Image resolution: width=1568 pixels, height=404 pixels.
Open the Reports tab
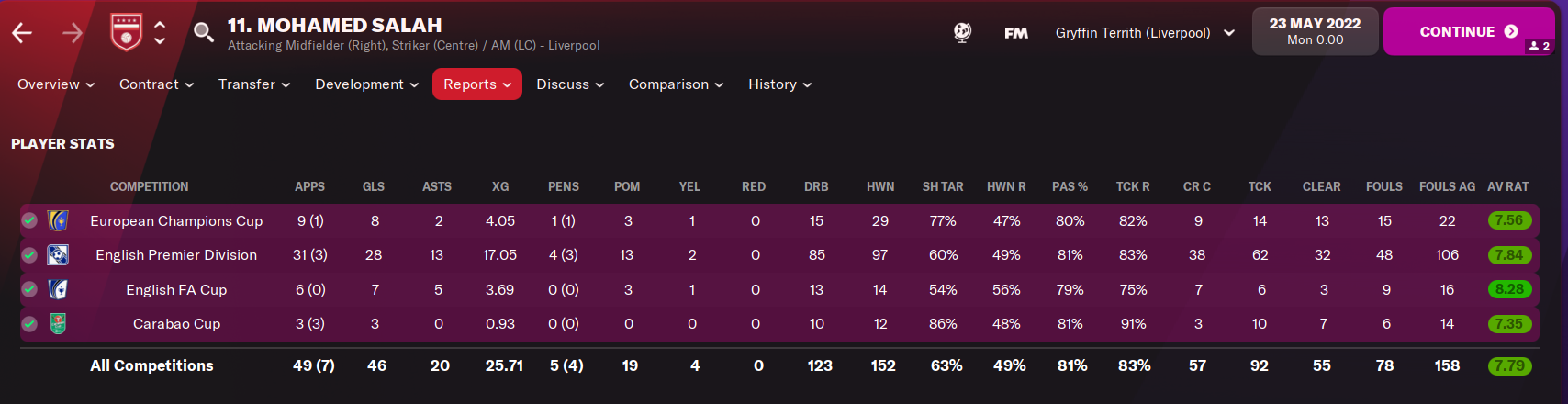(476, 84)
